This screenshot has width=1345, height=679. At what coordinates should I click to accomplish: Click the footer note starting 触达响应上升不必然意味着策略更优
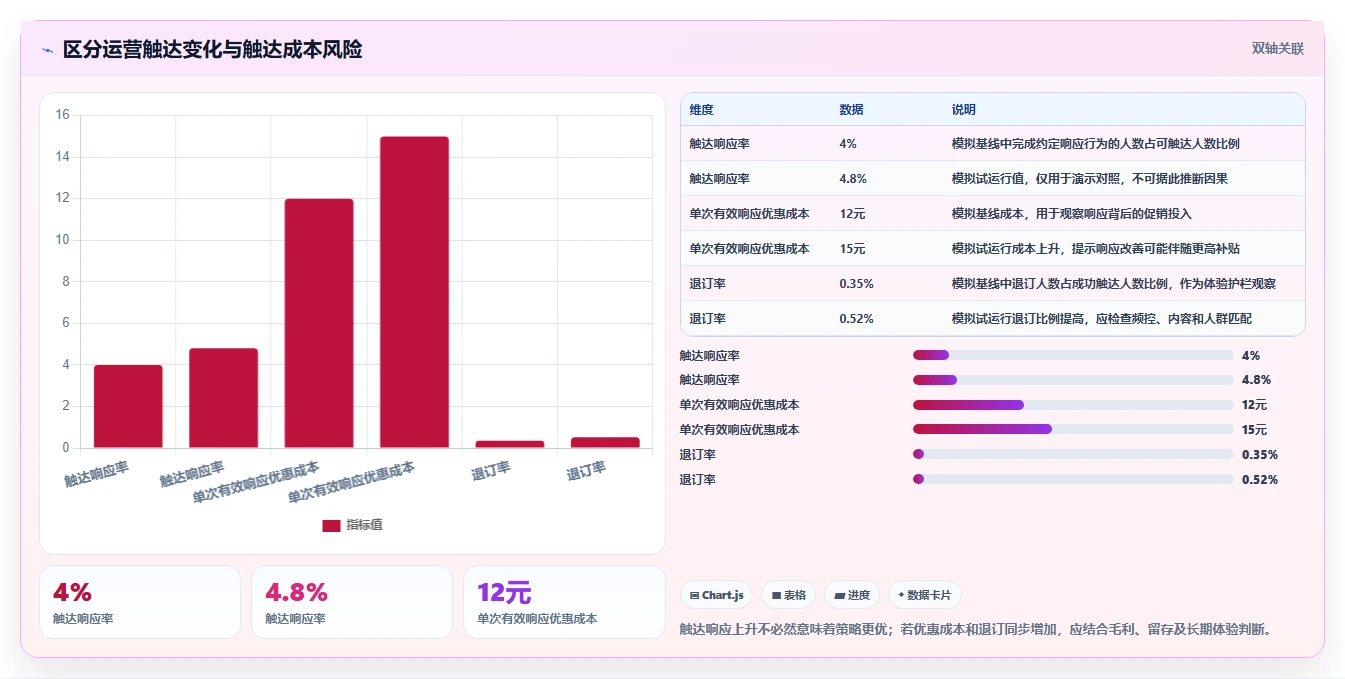click(975, 629)
